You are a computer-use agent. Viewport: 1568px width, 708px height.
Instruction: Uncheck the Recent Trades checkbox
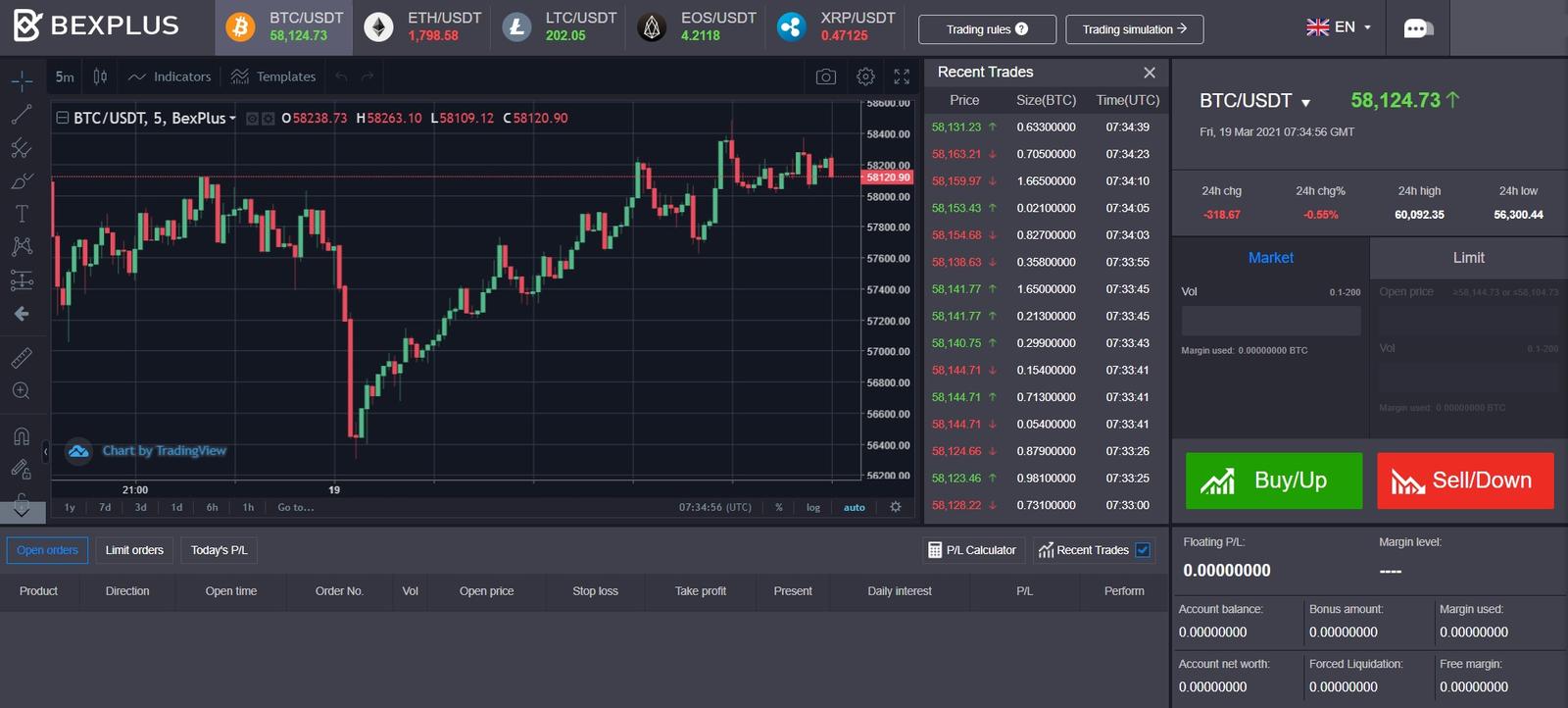pos(1143,550)
